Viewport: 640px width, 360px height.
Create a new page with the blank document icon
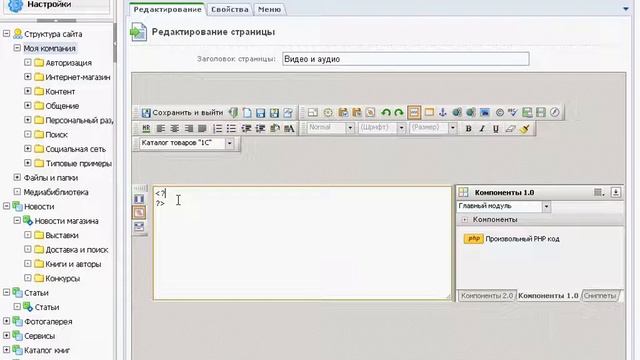coord(247,112)
